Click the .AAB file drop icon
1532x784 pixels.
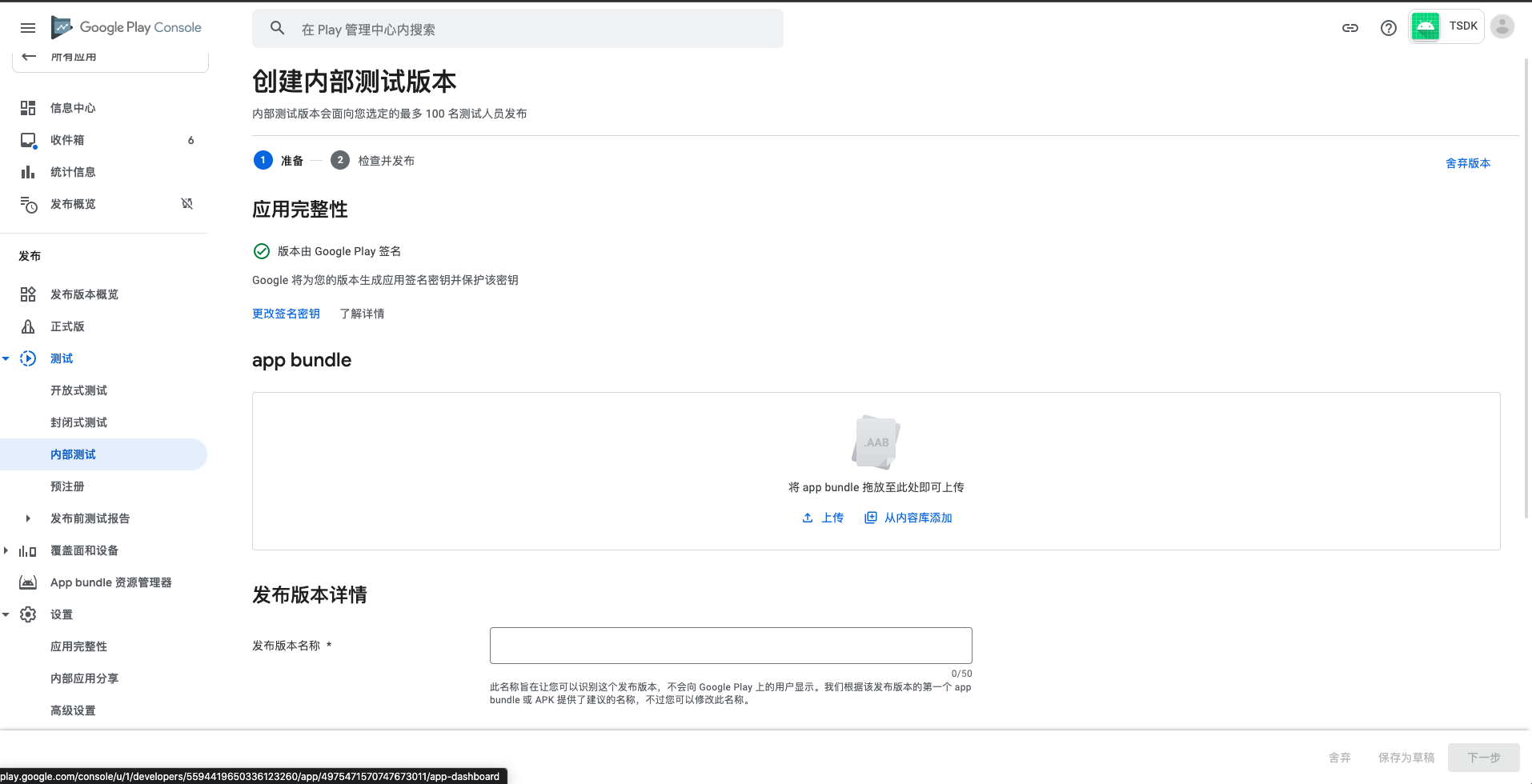click(876, 442)
